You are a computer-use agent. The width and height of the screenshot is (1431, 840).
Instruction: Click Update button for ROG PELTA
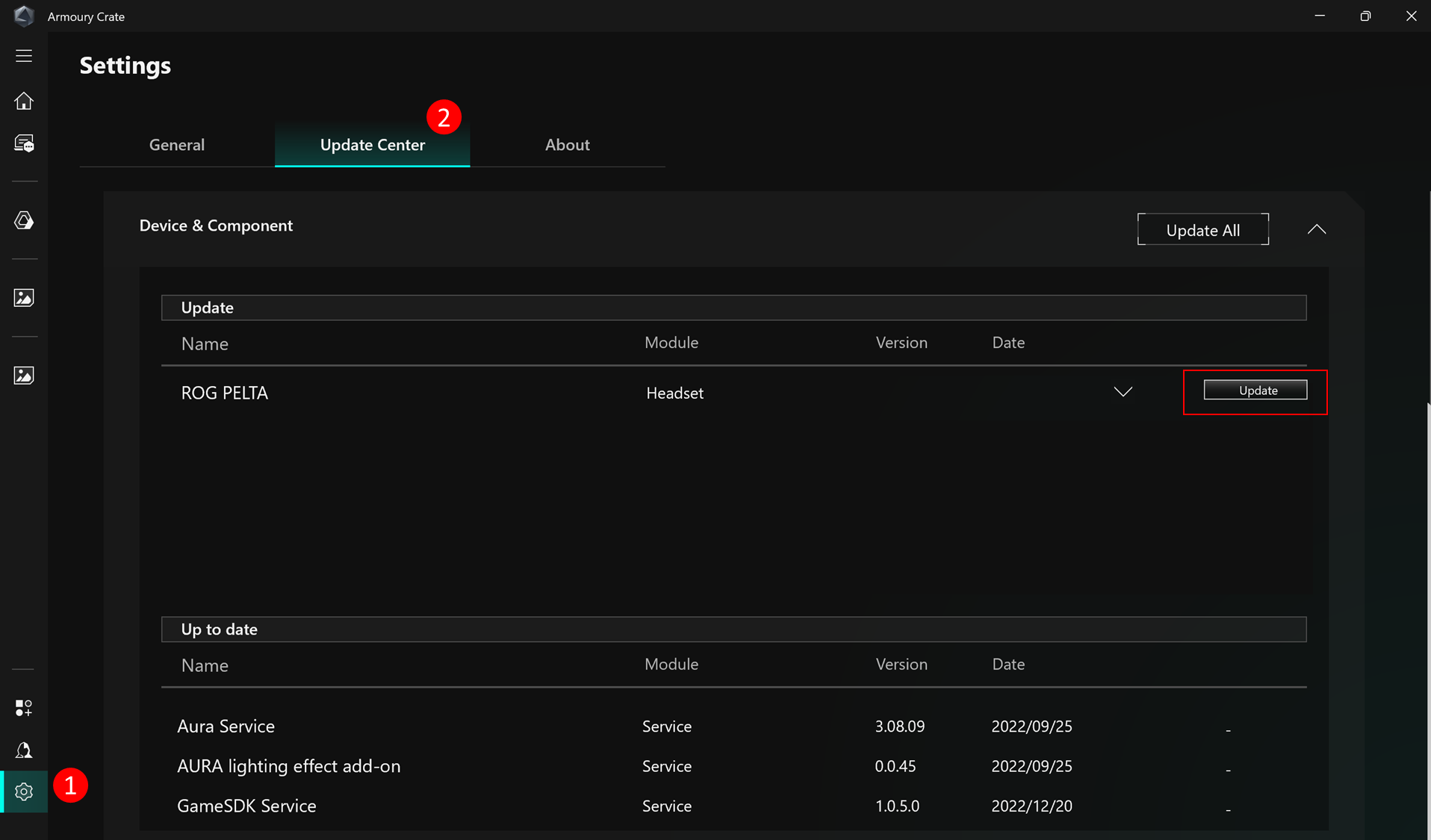click(x=1255, y=391)
